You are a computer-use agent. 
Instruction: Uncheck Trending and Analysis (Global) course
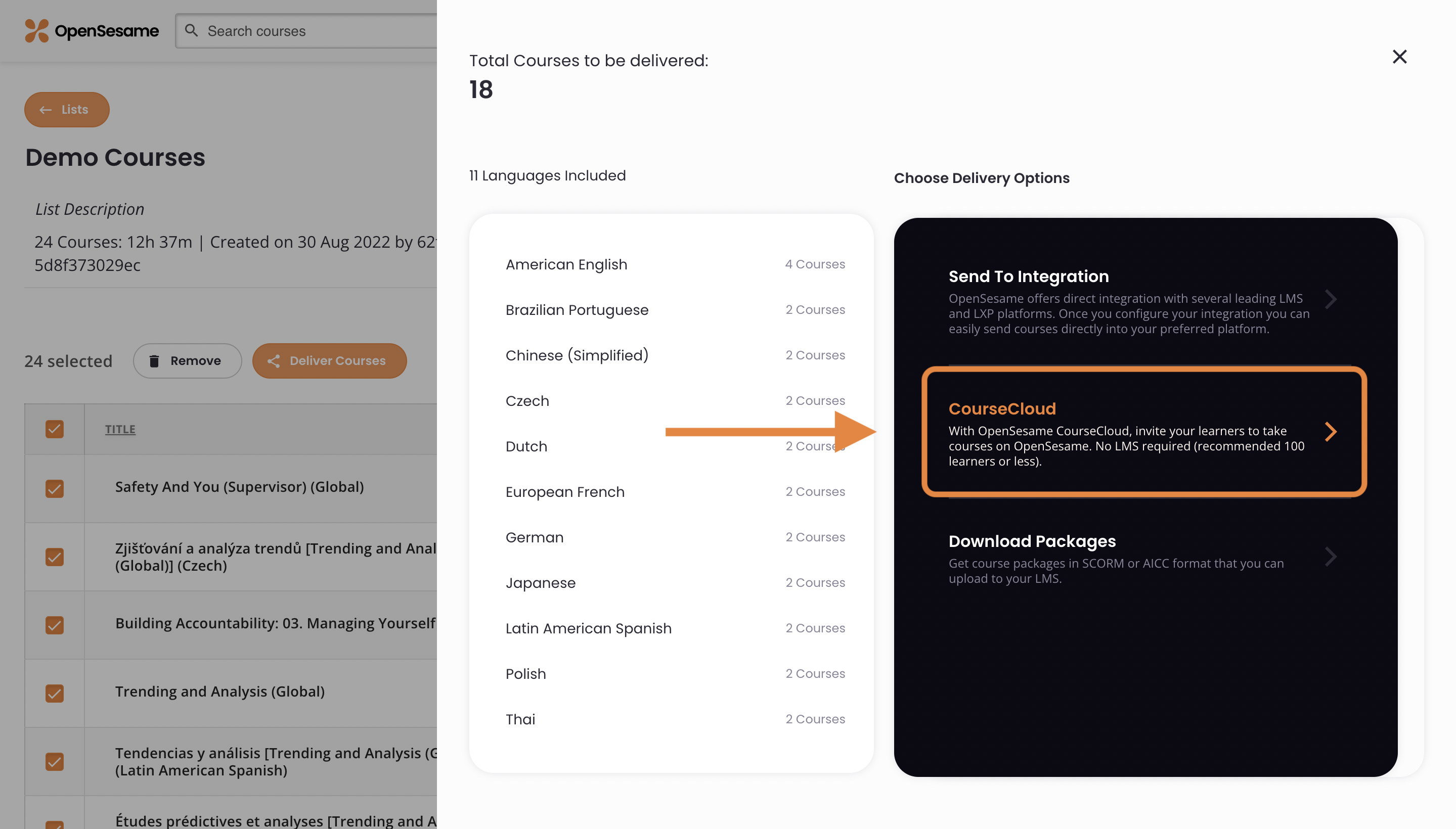[55, 693]
